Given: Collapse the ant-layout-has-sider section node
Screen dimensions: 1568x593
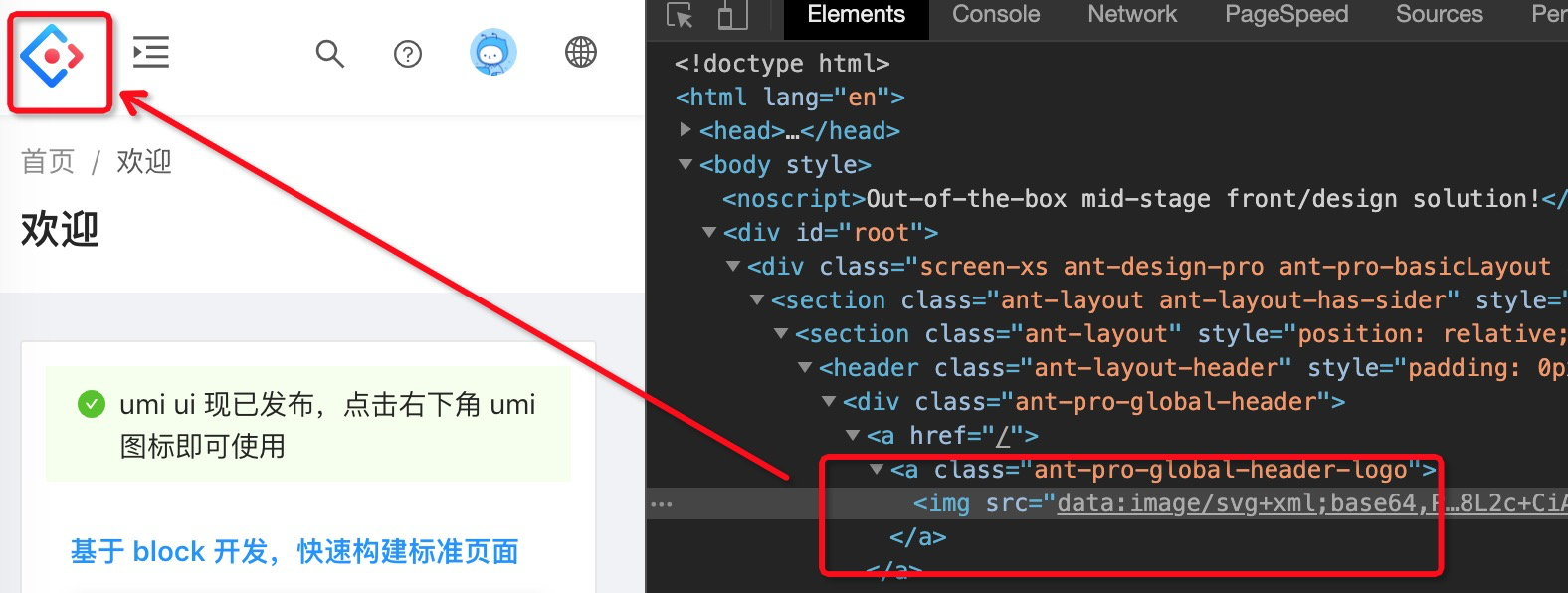Looking at the screenshot, I should coord(757,299).
